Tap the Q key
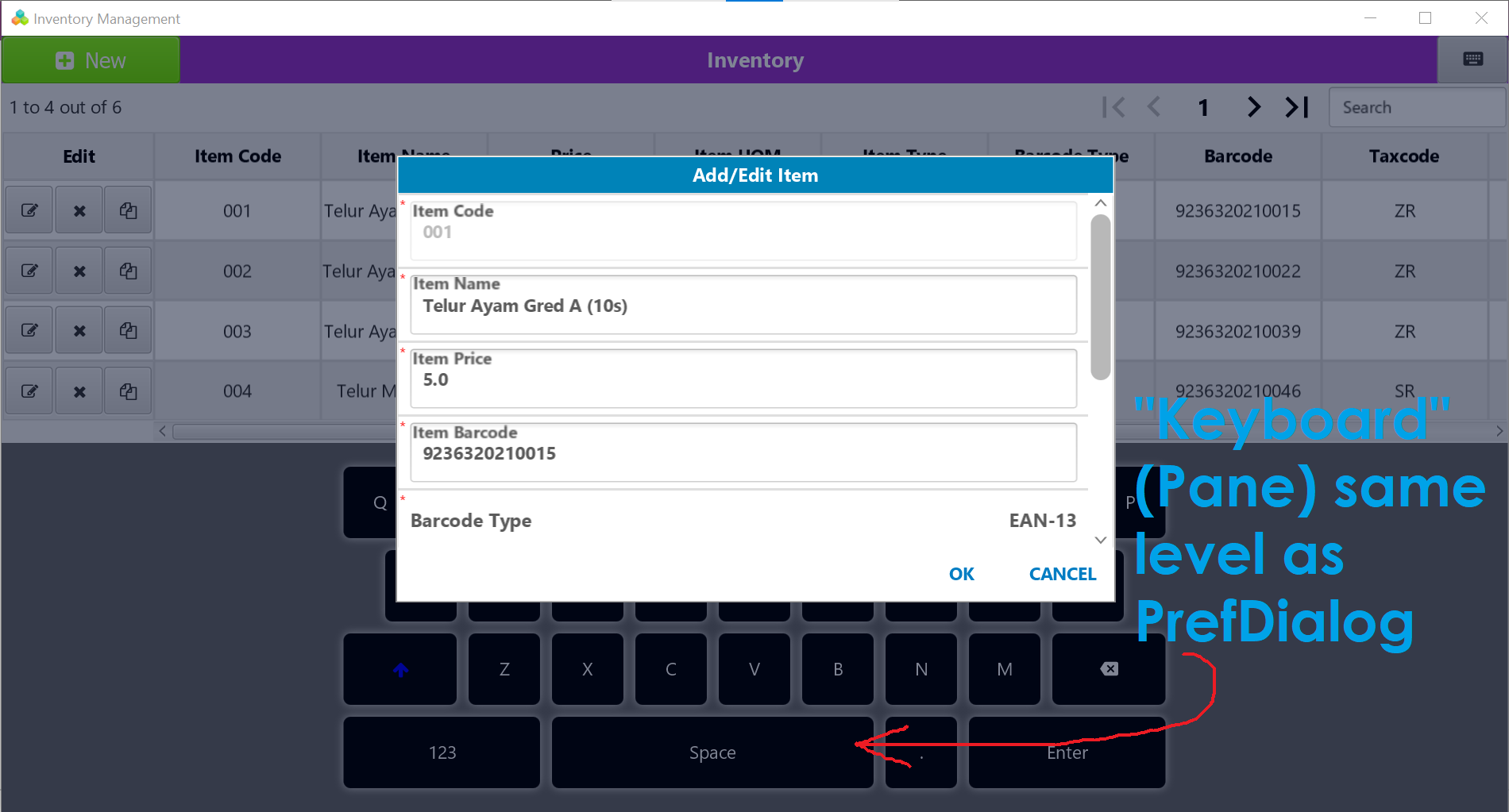Image resolution: width=1509 pixels, height=812 pixels. [x=372, y=502]
